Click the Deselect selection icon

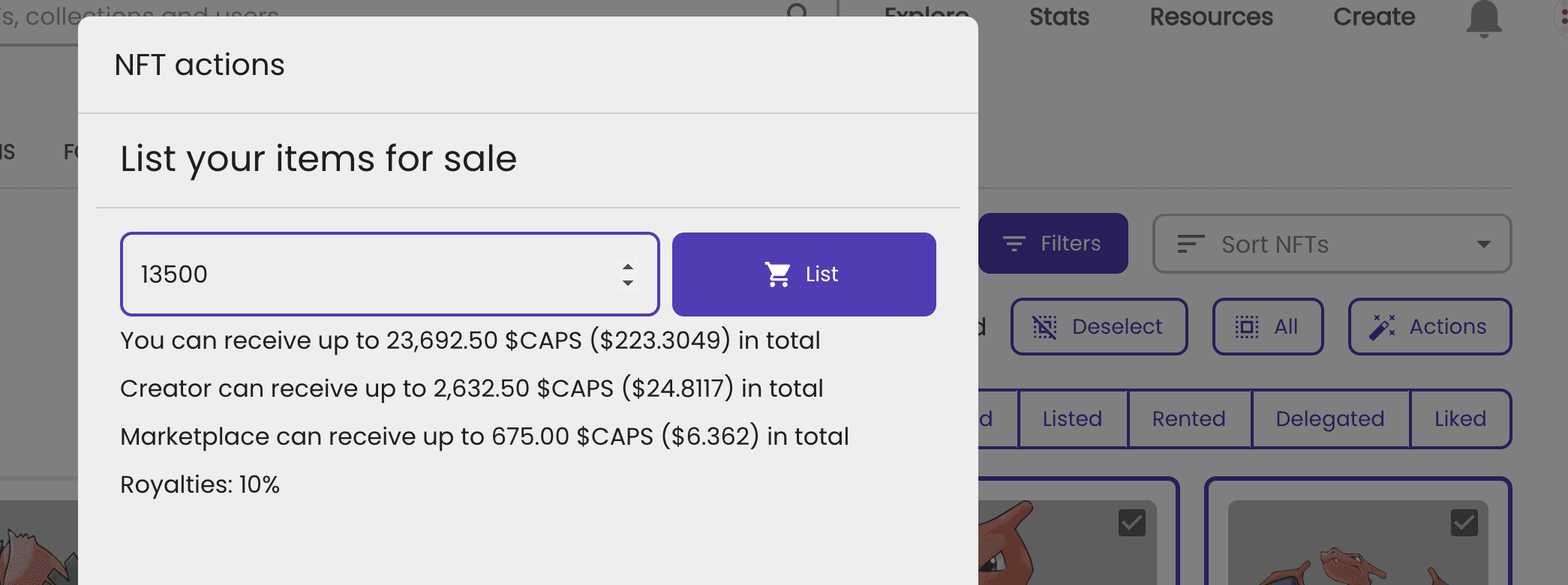[1044, 327]
